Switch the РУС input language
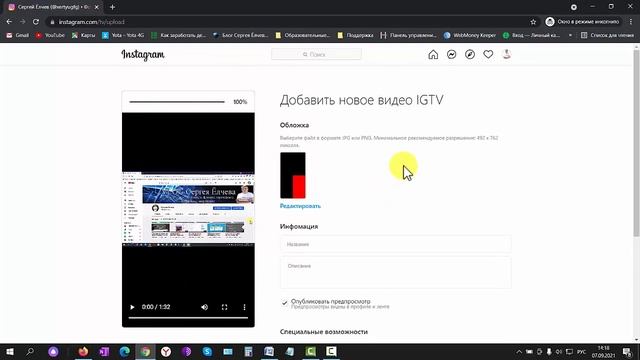Viewport: 640px width, 360px height. click(x=582, y=352)
